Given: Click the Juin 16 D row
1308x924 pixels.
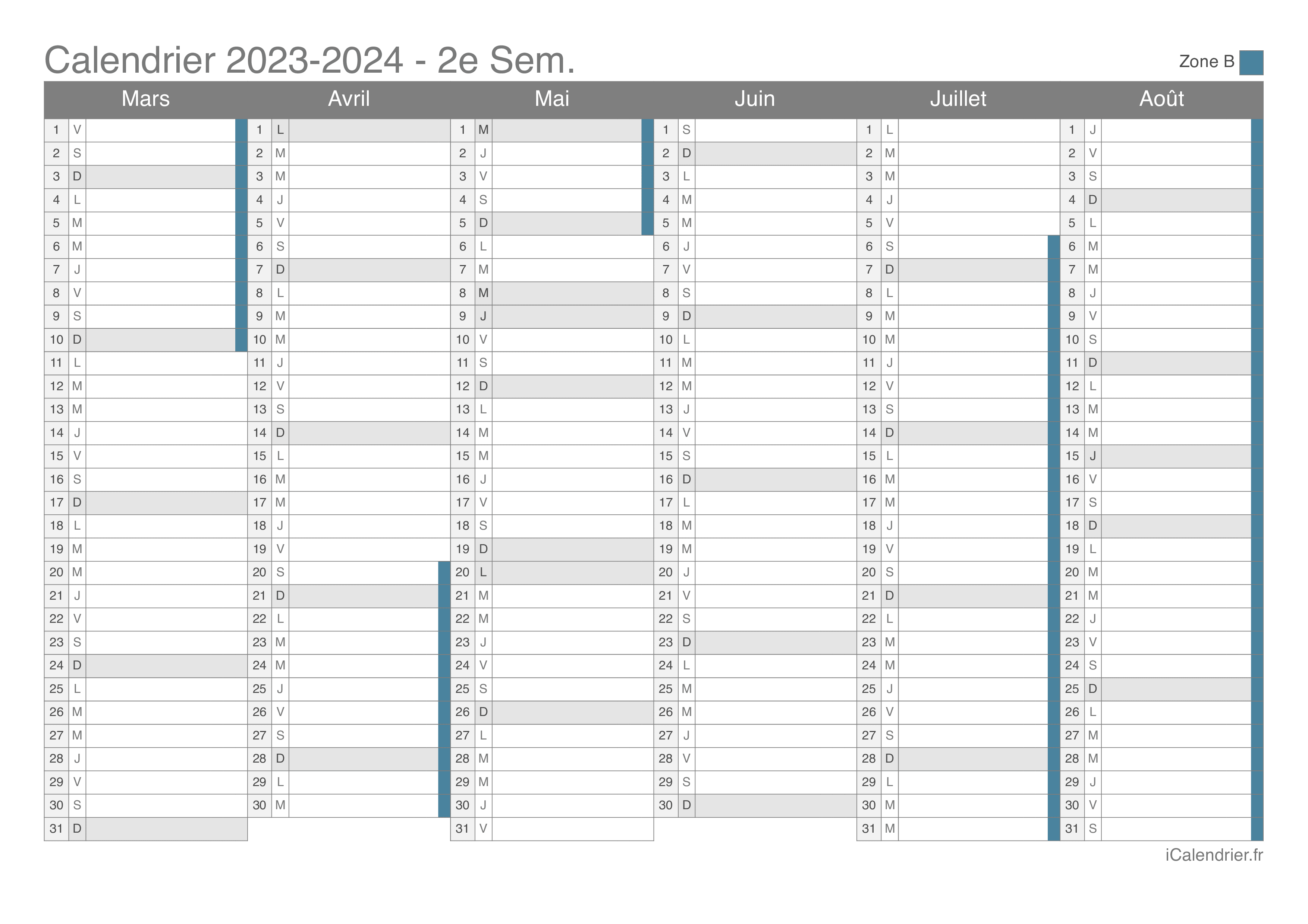Looking at the screenshot, I should pyautogui.click(x=755, y=479).
